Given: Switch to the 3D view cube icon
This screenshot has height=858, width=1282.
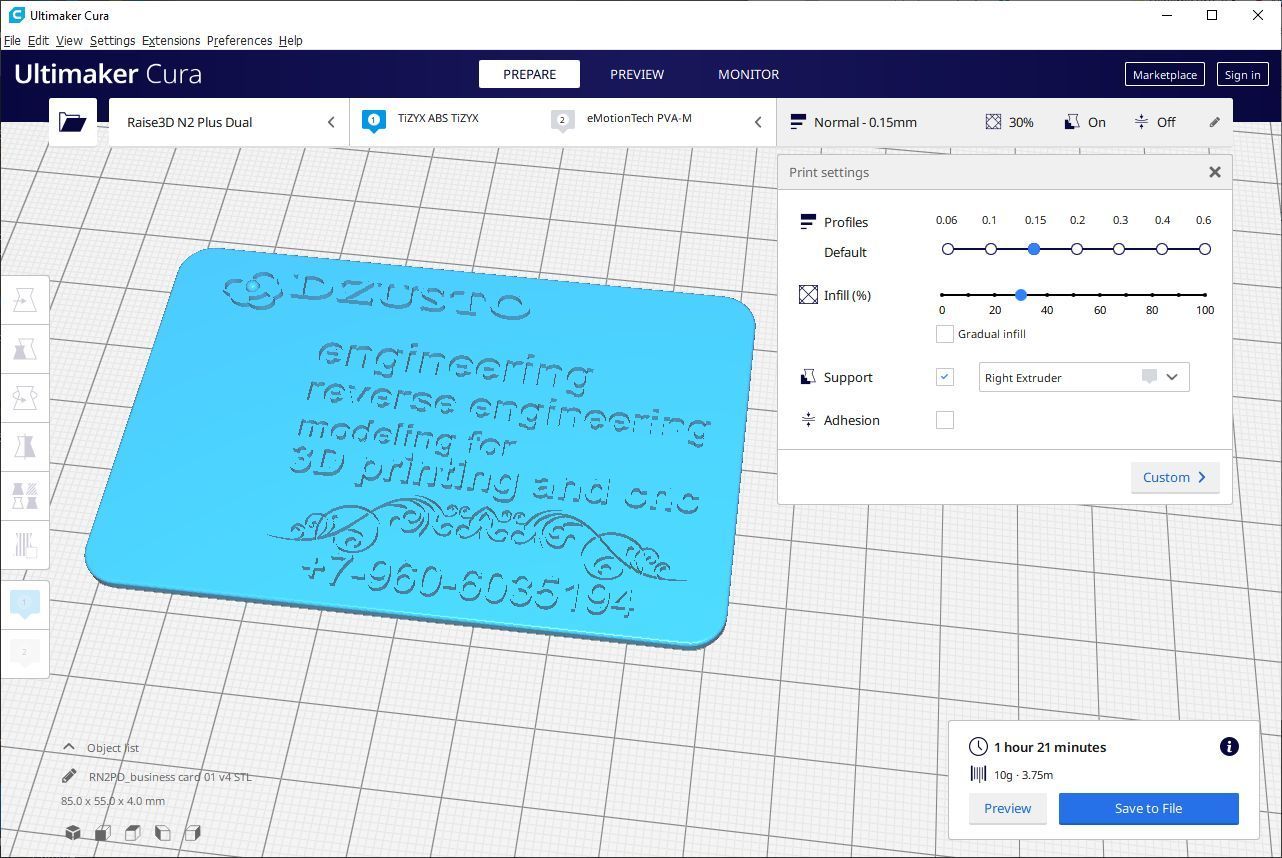Looking at the screenshot, I should tap(73, 832).
